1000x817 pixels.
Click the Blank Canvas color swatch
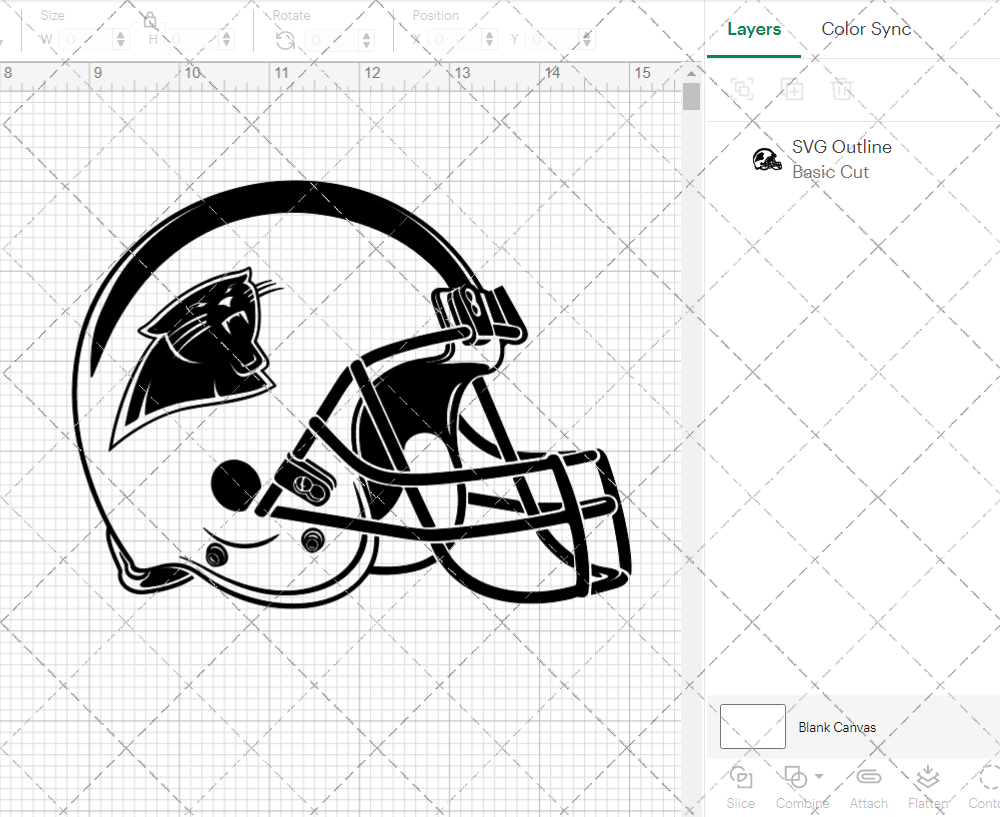(x=752, y=727)
